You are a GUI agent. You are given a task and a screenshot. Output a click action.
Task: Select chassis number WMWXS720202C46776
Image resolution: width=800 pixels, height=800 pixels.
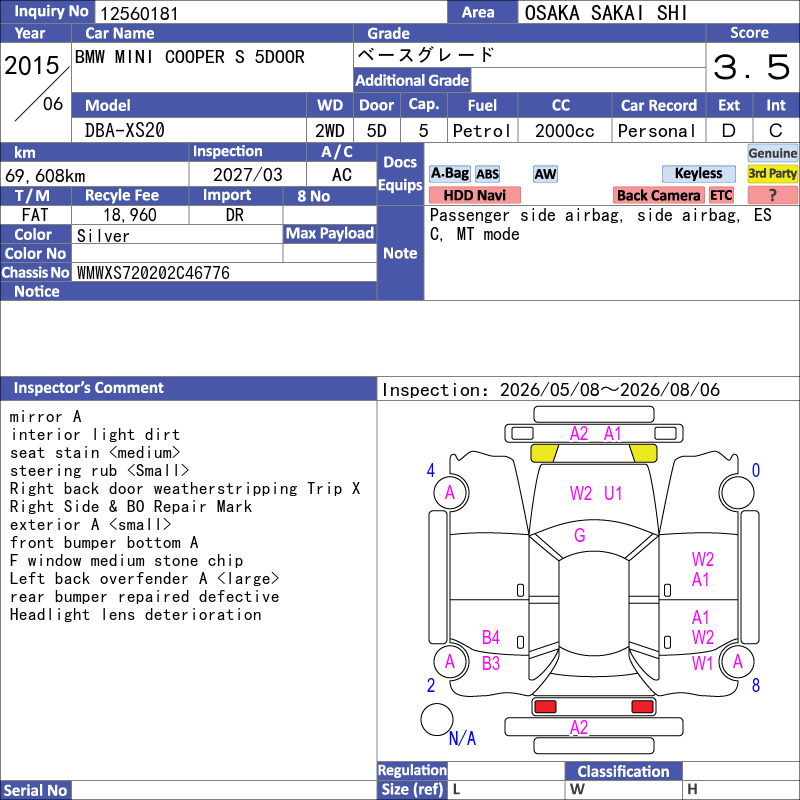[x=153, y=273]
